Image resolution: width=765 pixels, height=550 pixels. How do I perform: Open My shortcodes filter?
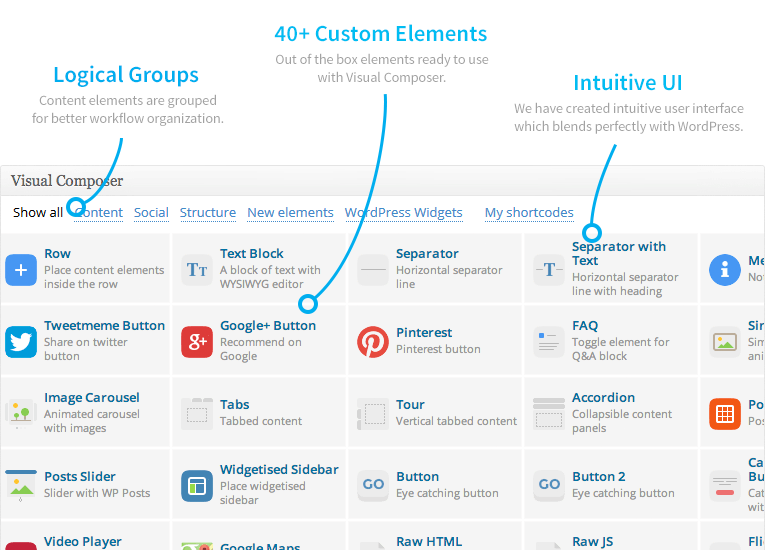[529, 213]
